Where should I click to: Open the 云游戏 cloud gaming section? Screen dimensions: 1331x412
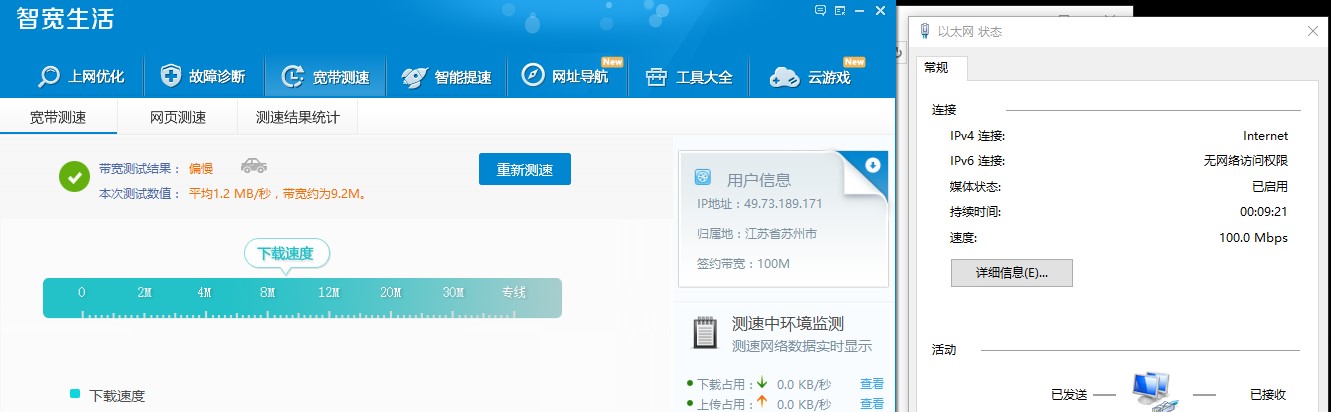pos(812,77)
